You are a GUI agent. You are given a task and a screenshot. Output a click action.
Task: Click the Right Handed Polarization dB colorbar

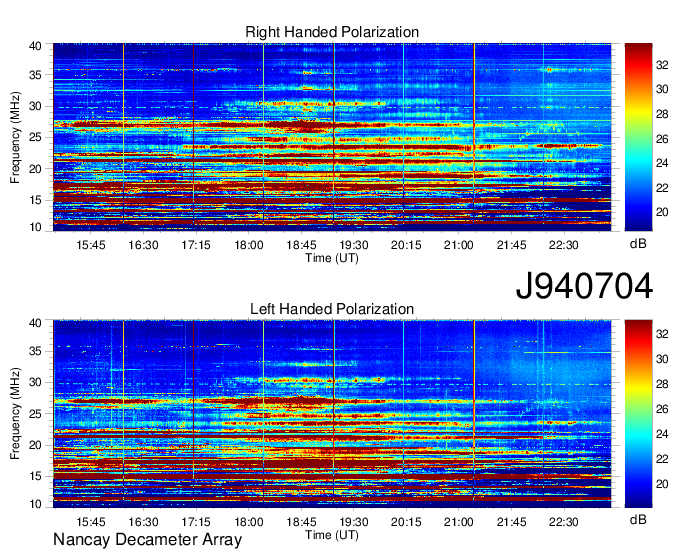pyautogui.click(x=638, y=137)
